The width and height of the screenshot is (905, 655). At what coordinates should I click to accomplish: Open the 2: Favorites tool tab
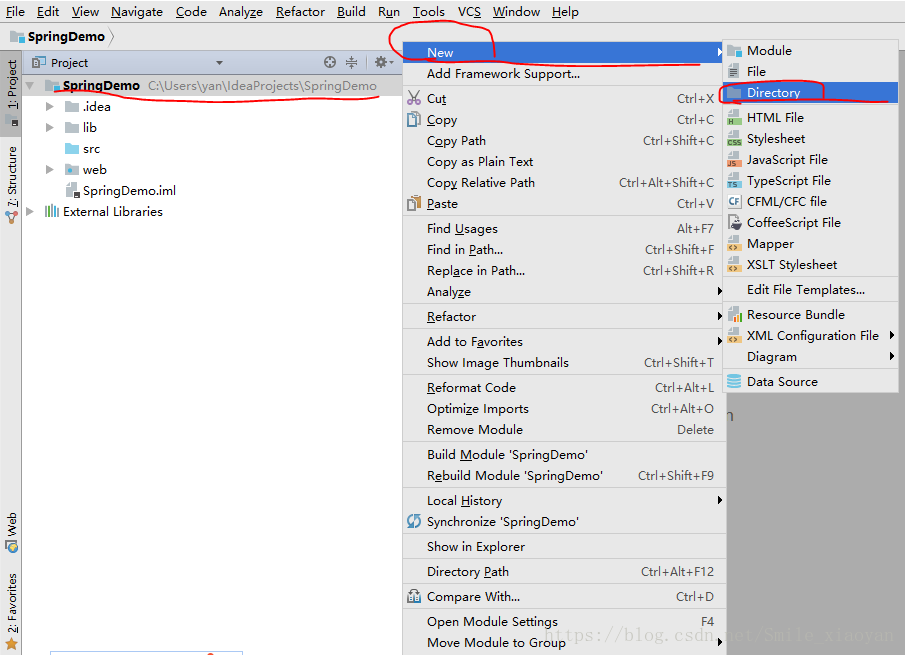(12, 609)
